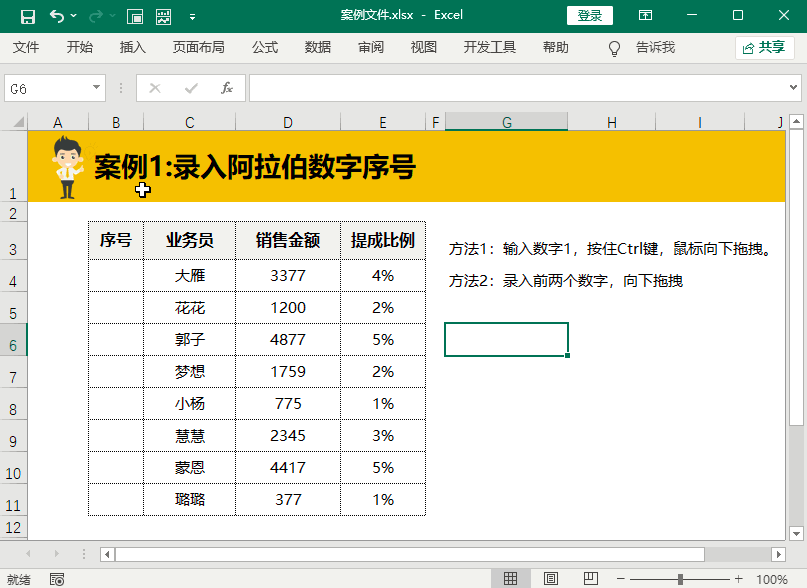Expand the Customize Quick Access Toolbar dropdown

pyautogui.click(x=192, y=16)
